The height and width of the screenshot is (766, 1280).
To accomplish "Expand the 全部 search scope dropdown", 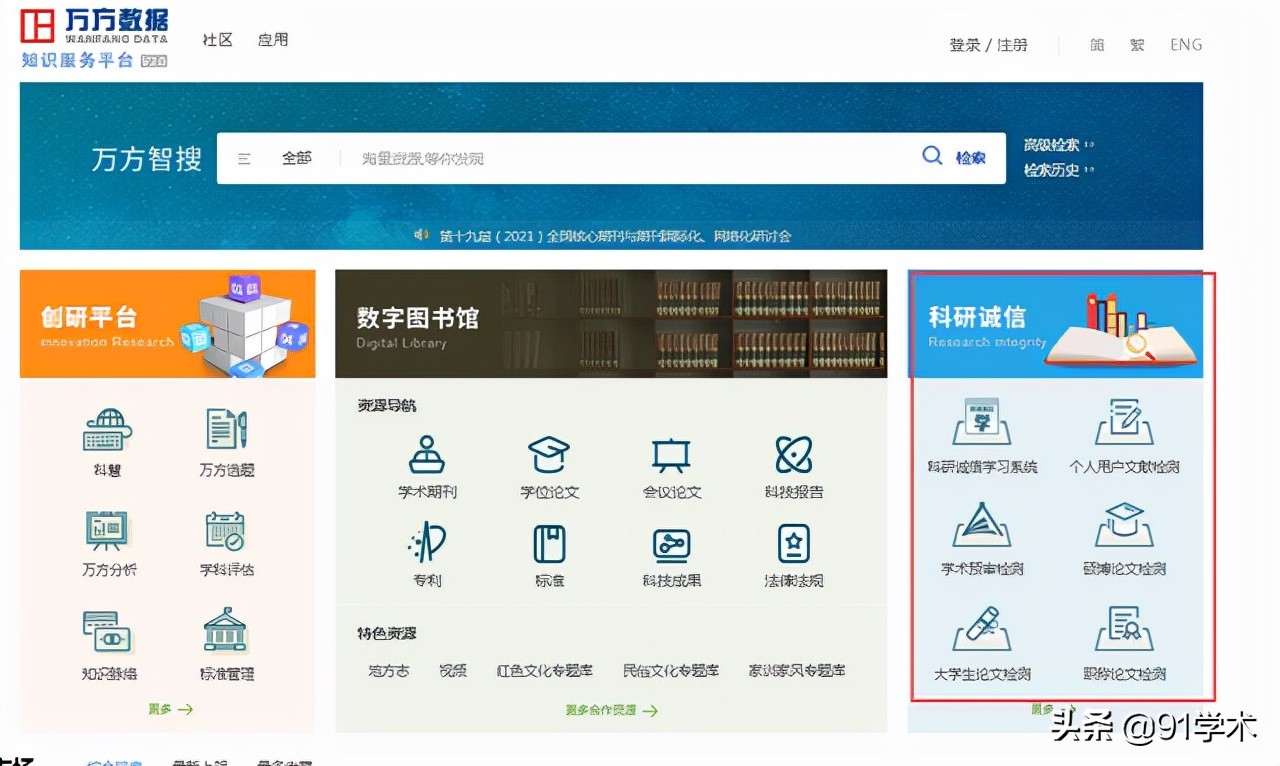I will tap(296, 158).
